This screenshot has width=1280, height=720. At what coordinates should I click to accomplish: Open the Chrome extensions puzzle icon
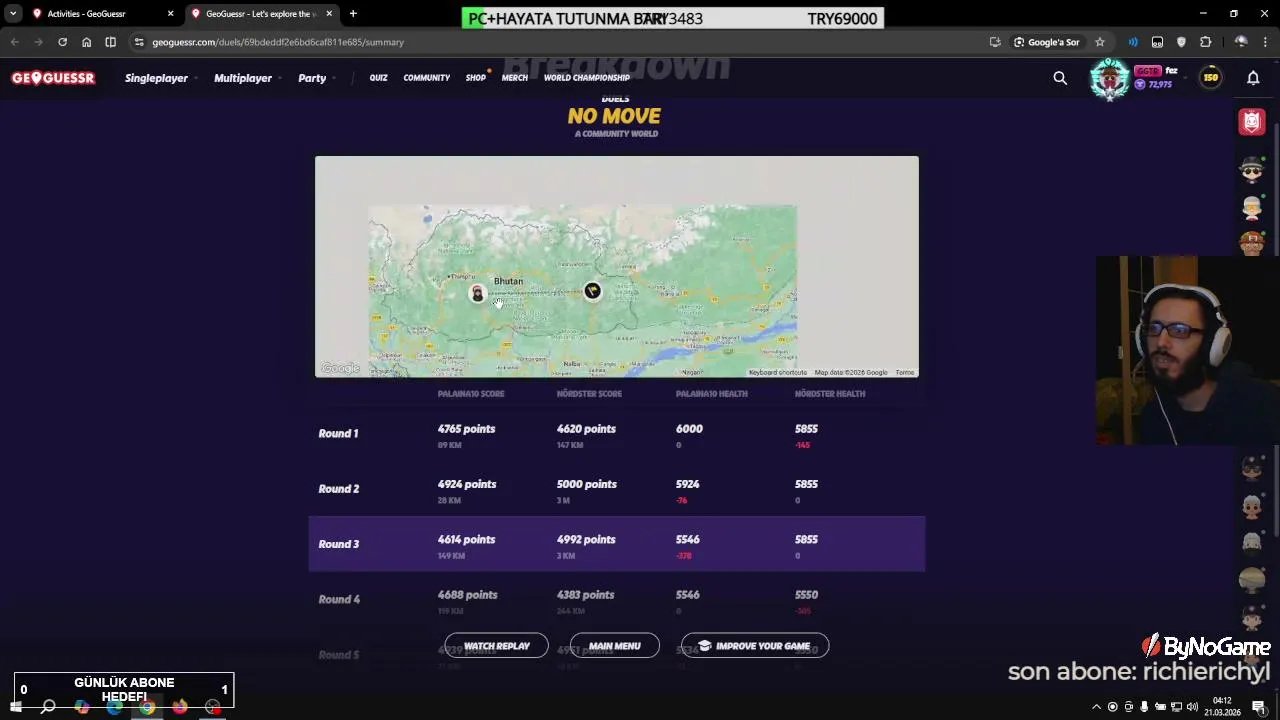click(1205, 42)
